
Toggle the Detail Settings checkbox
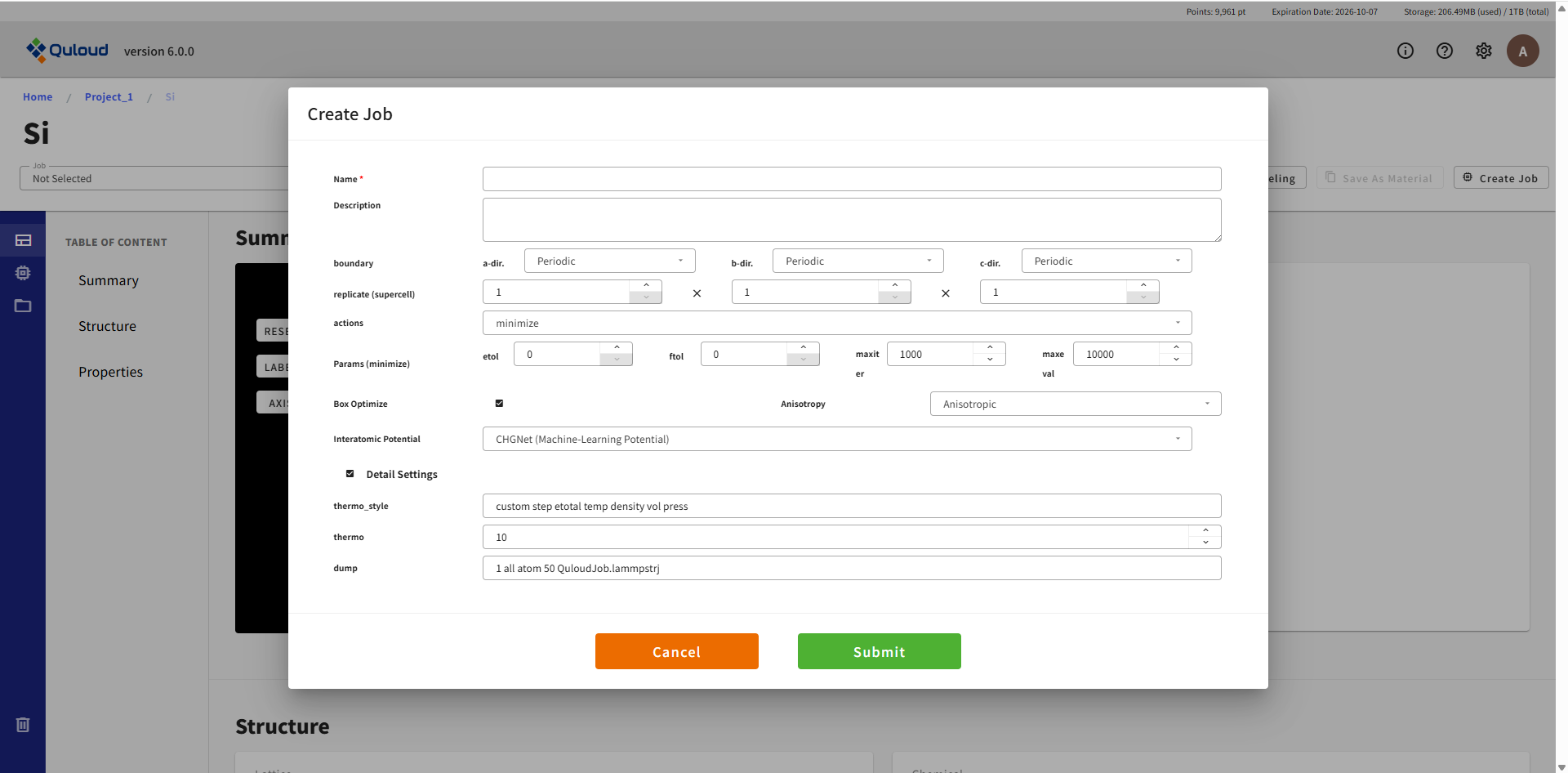350,474
